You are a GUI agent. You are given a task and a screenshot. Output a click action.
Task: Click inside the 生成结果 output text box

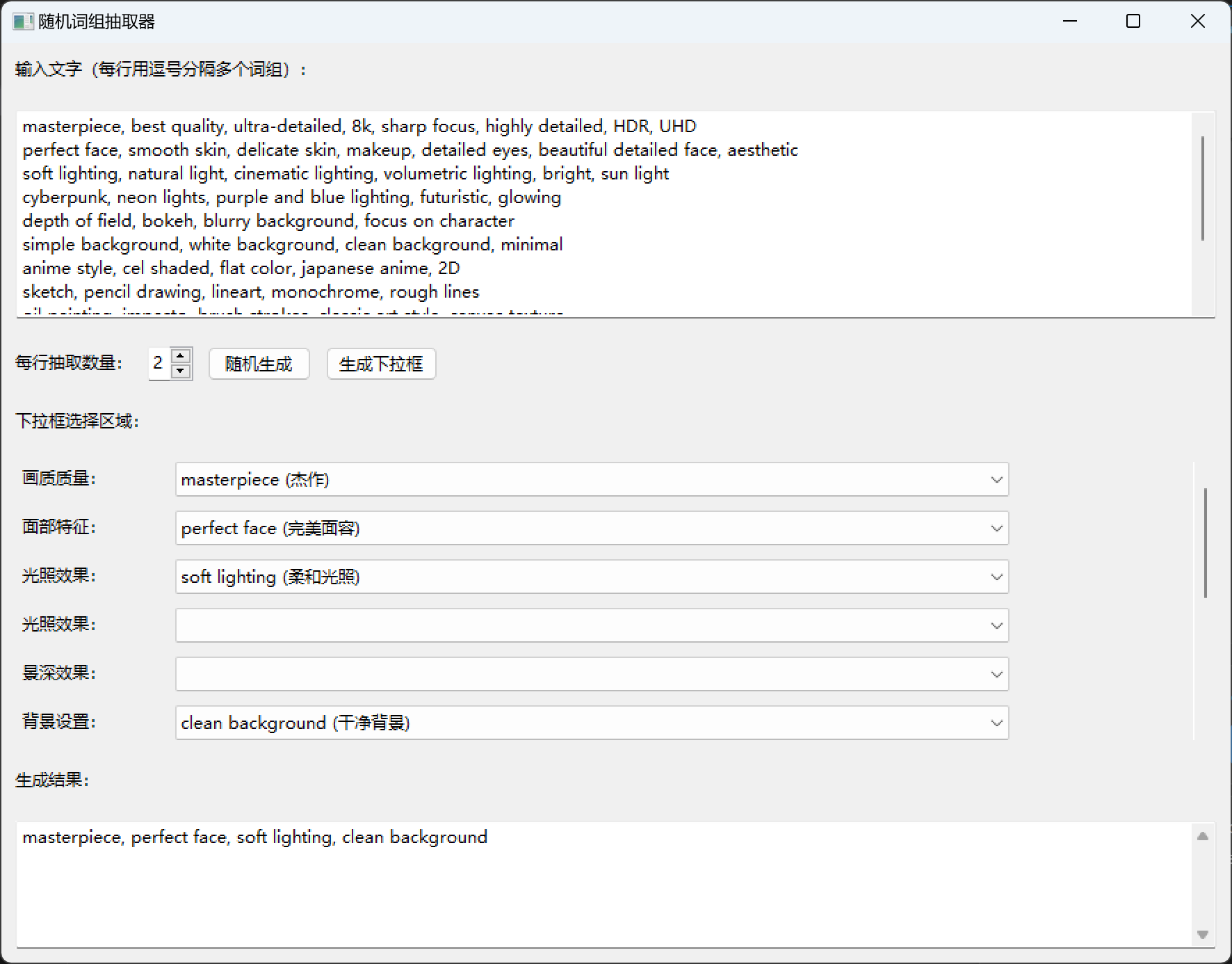click(x=603, y=884)
